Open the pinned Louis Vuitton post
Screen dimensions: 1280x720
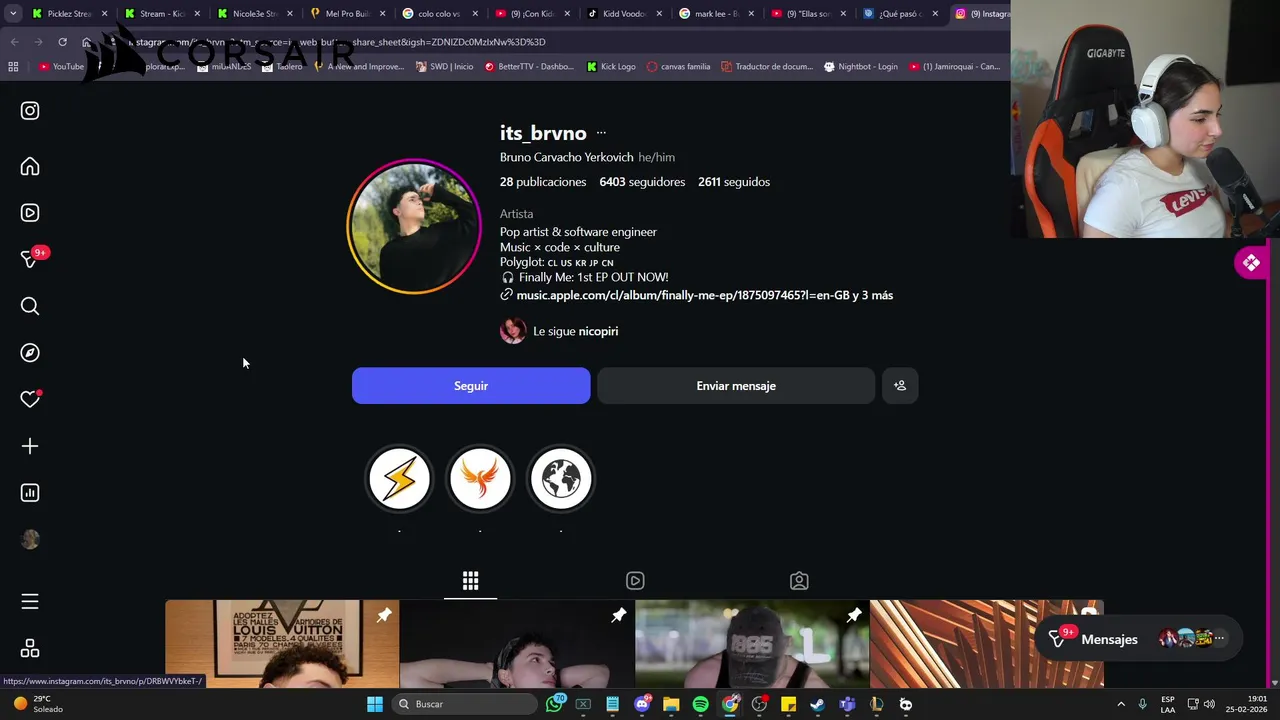tap(282, 644)
